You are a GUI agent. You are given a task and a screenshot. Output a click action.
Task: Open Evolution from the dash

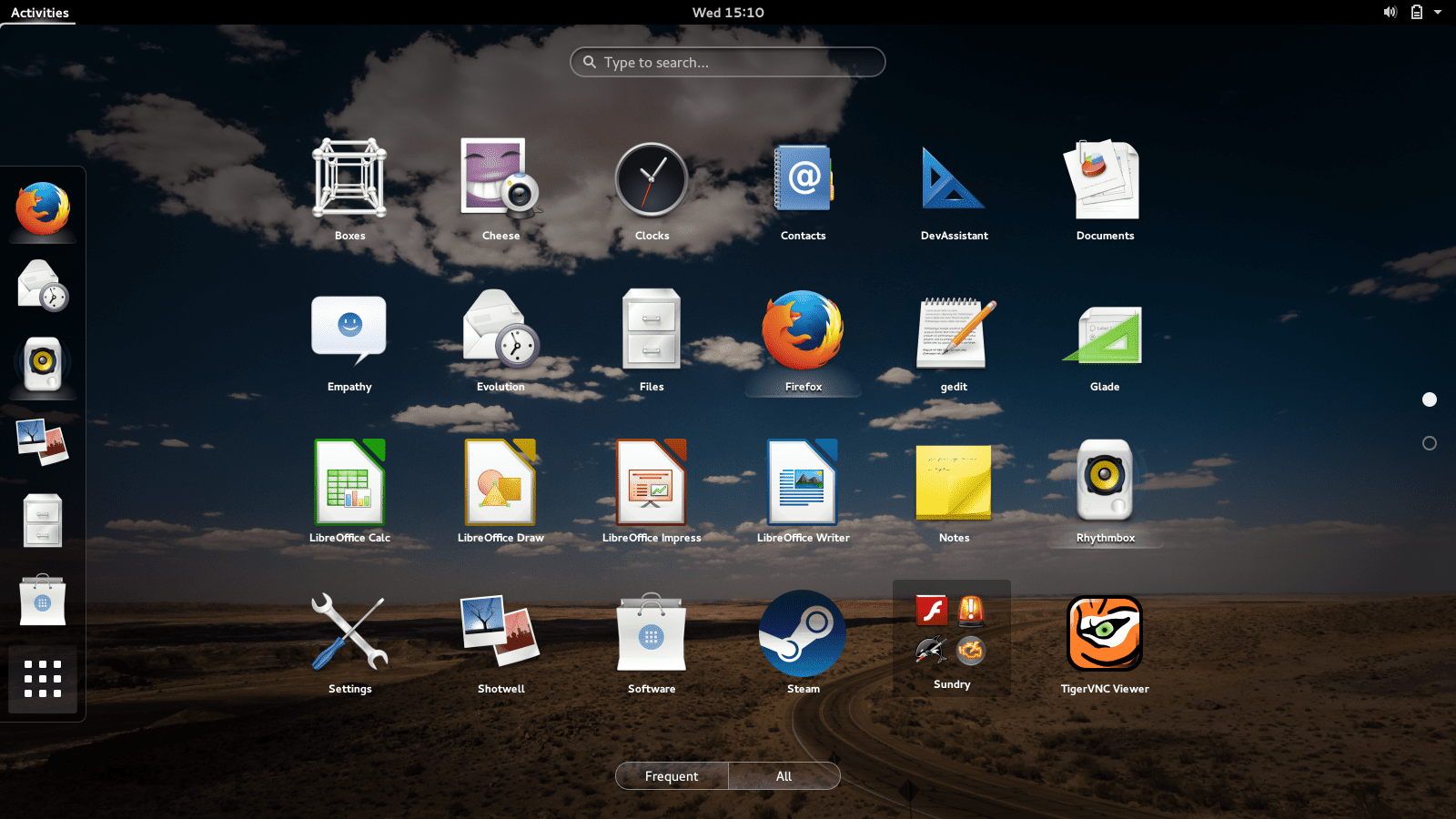(43, 286)
